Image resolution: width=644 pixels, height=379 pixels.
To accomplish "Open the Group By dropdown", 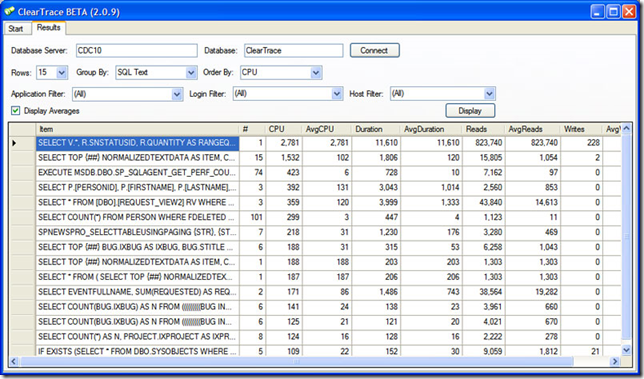I will click(x=191, y=73).
